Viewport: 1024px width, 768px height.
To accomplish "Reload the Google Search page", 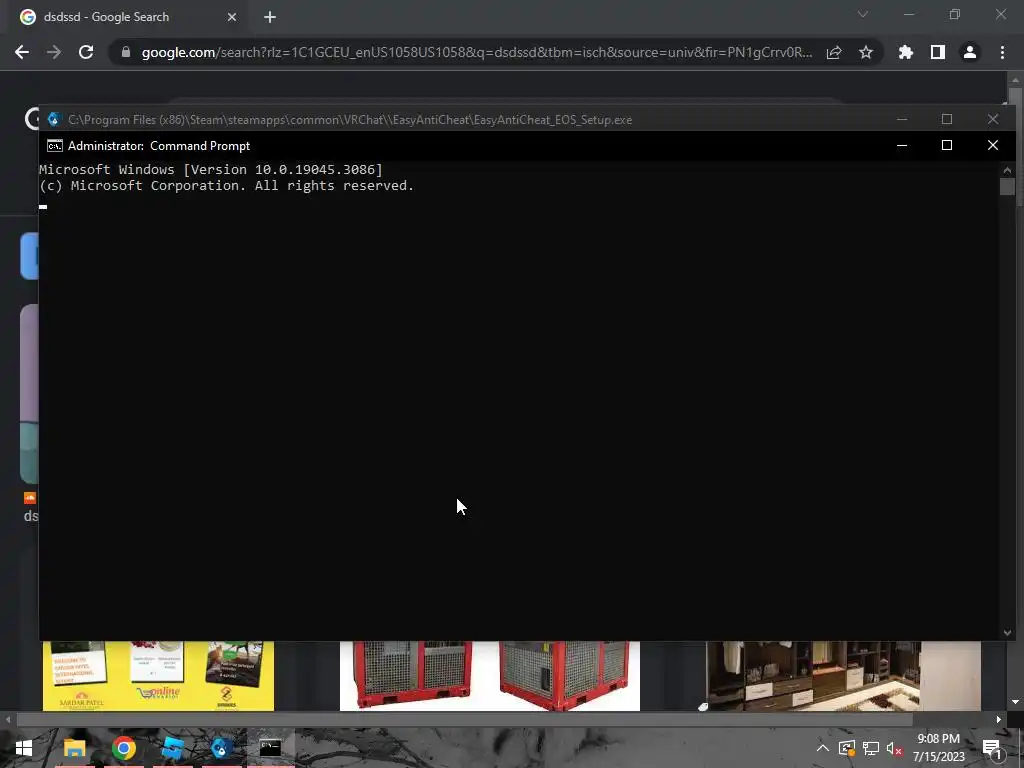I will tap(86, 52).
